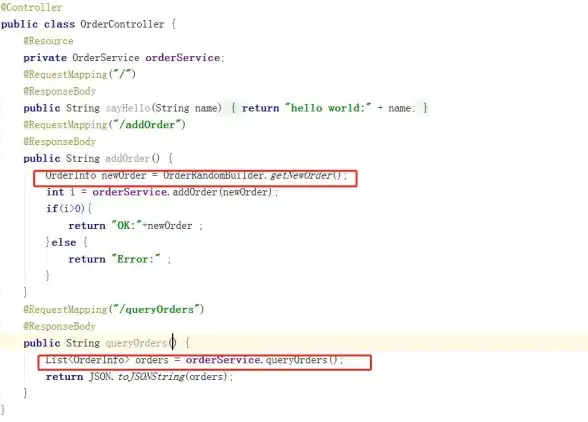Click the "OK:" string literal
The image size is (588, 422).
(126, 225)
